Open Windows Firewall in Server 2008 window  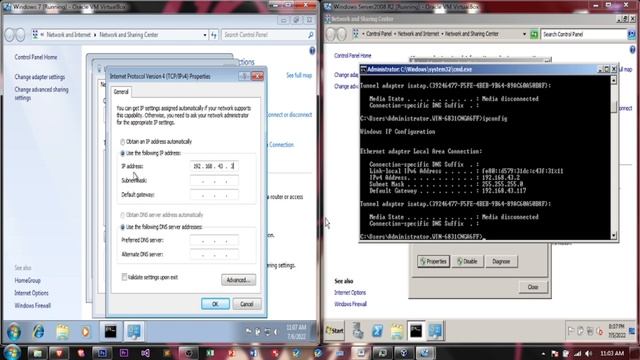[350, 304]
